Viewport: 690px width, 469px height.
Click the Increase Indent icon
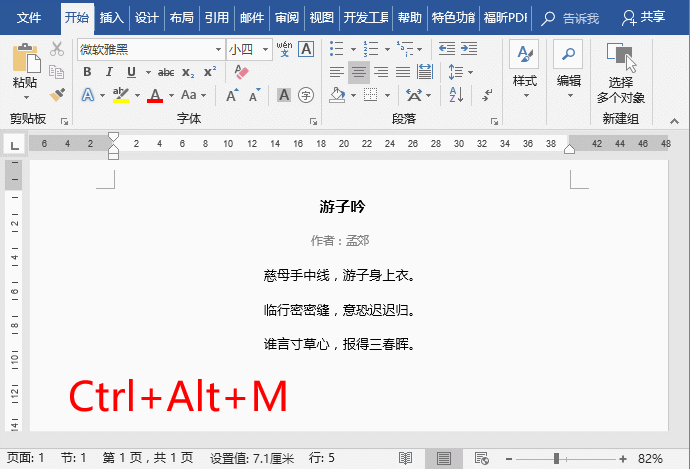point(469,49)
